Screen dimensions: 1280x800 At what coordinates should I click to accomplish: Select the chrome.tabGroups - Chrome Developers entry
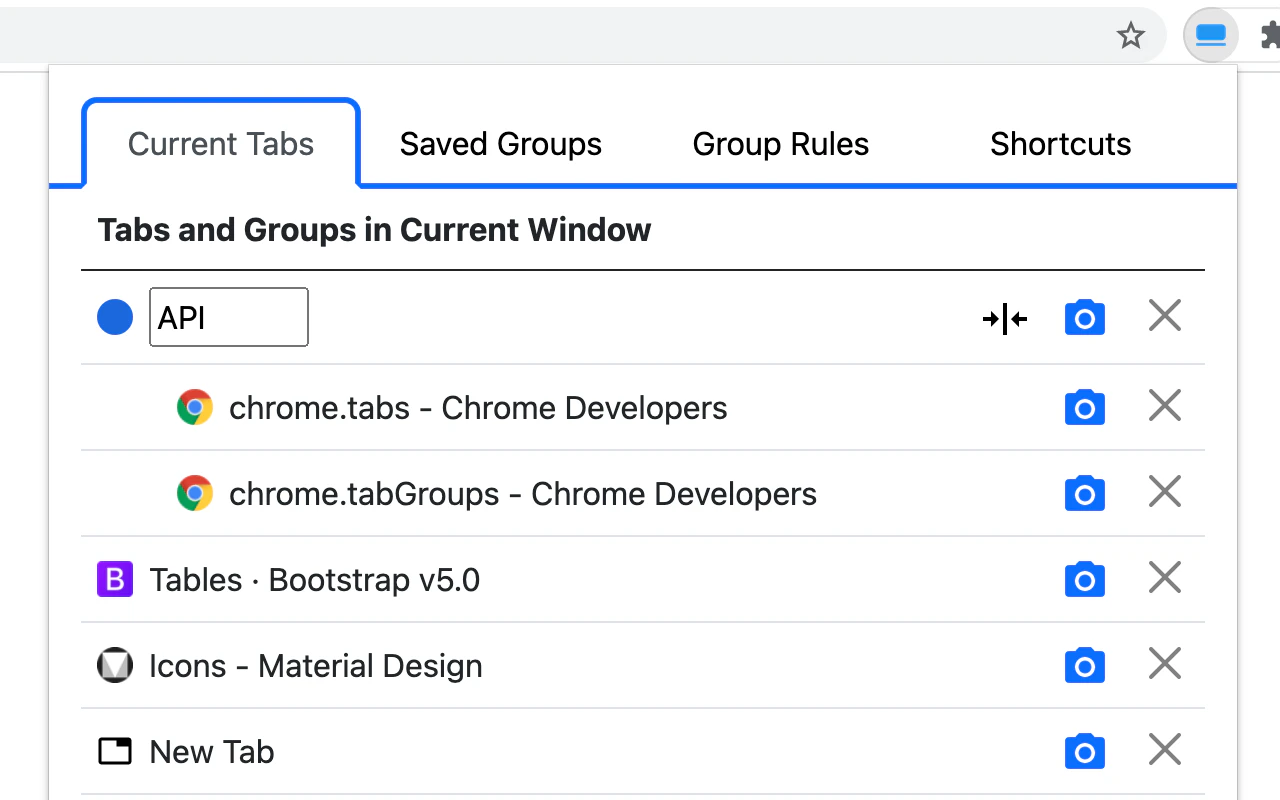coord(523,494)
